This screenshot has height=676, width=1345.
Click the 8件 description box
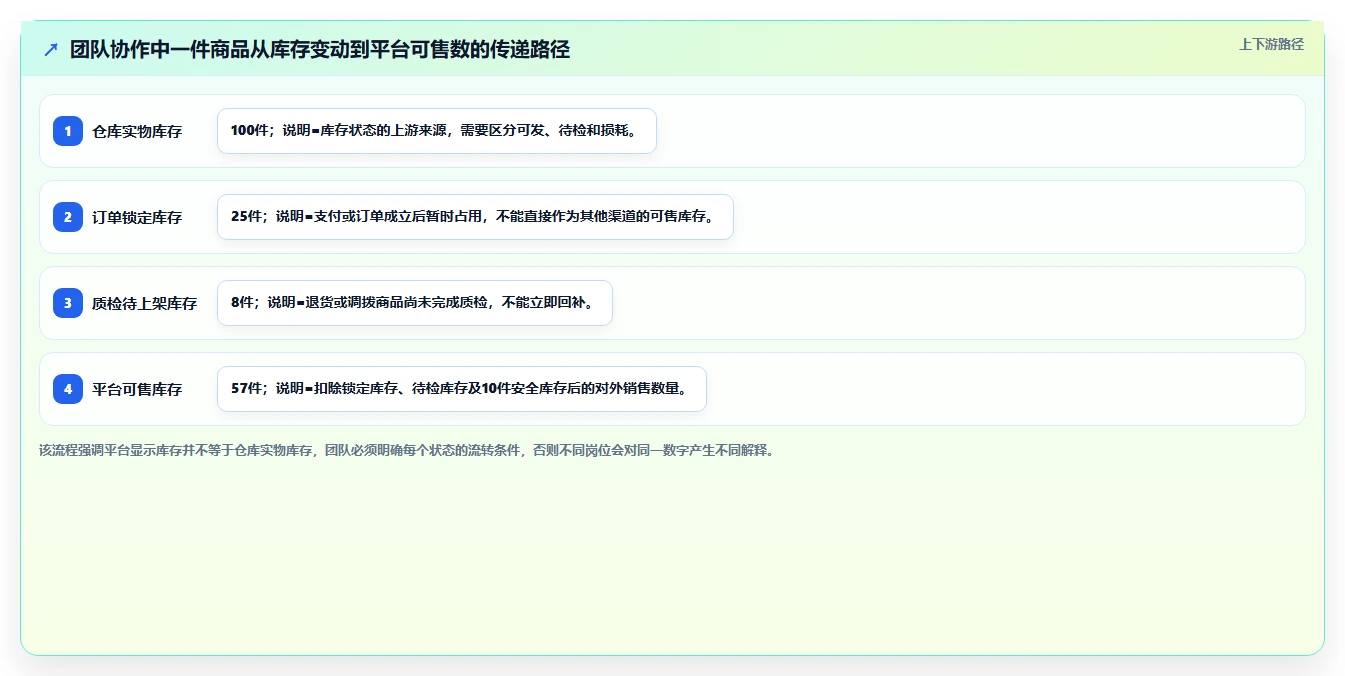(414, 303)
